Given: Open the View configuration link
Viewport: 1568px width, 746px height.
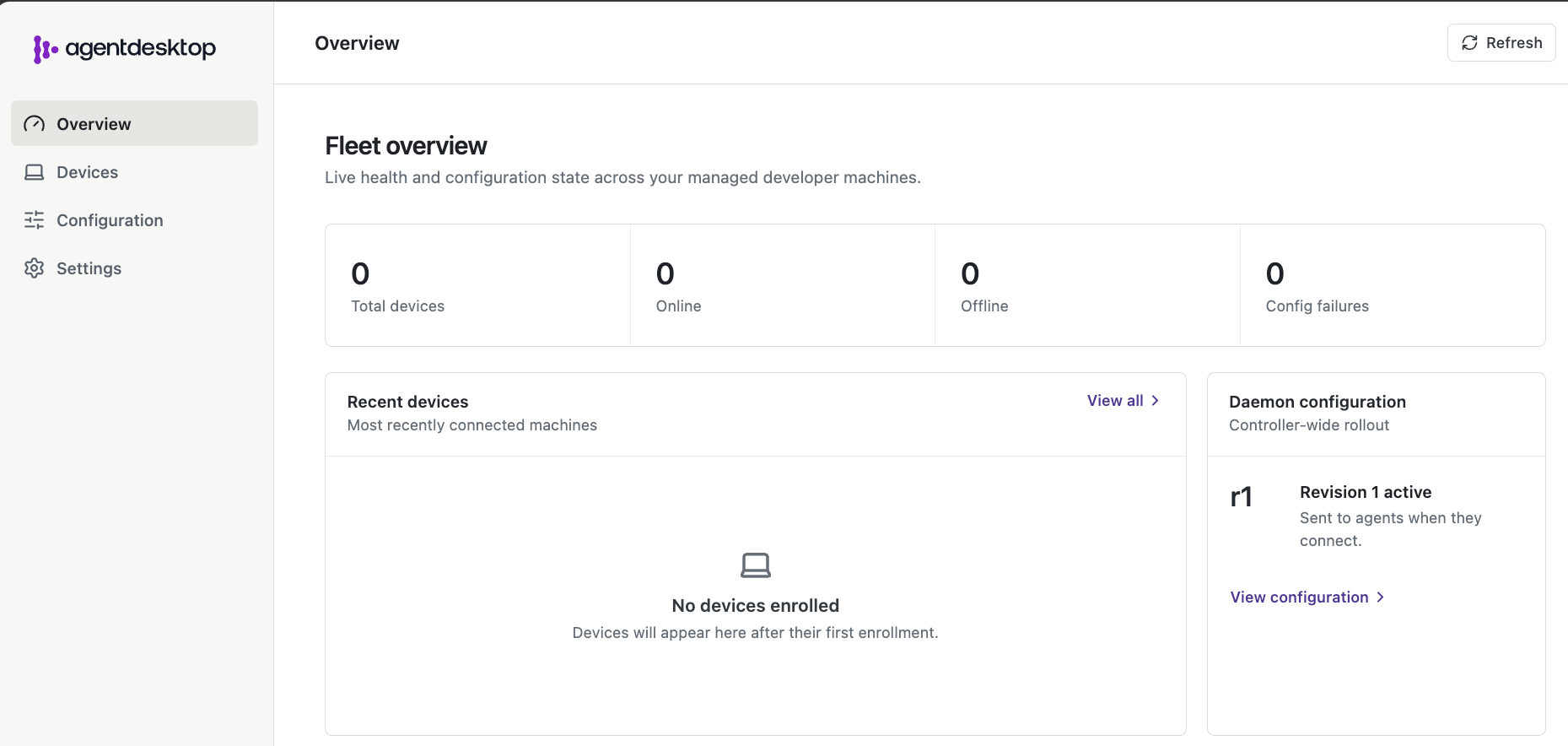Looking at the screenshot, I should (x=1307, y=597).
